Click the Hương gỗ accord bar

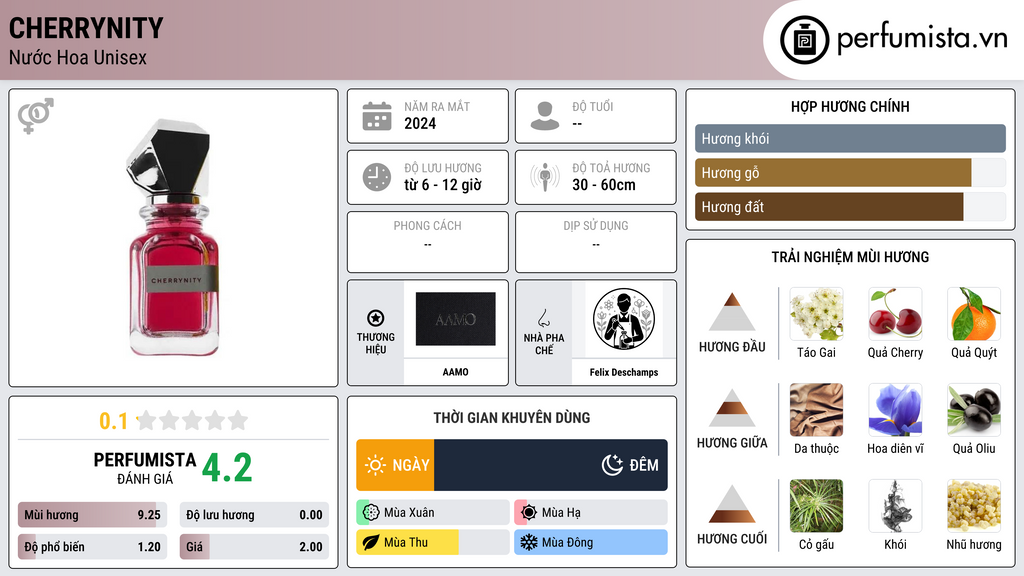coord(850,172)
